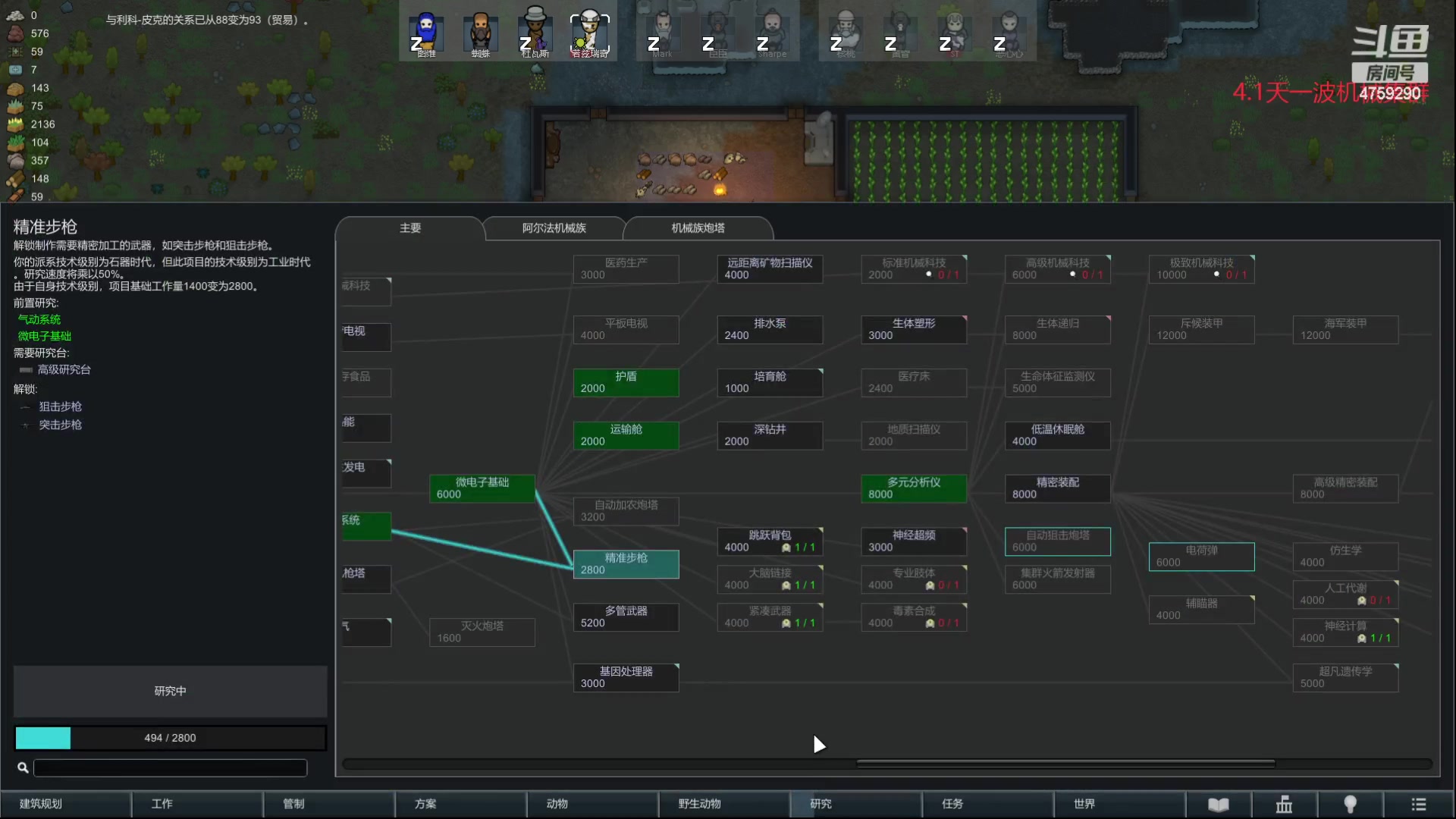The image size is (1456, 819).
Task: Select the 电荷弹 research node
Action: 1202,557
